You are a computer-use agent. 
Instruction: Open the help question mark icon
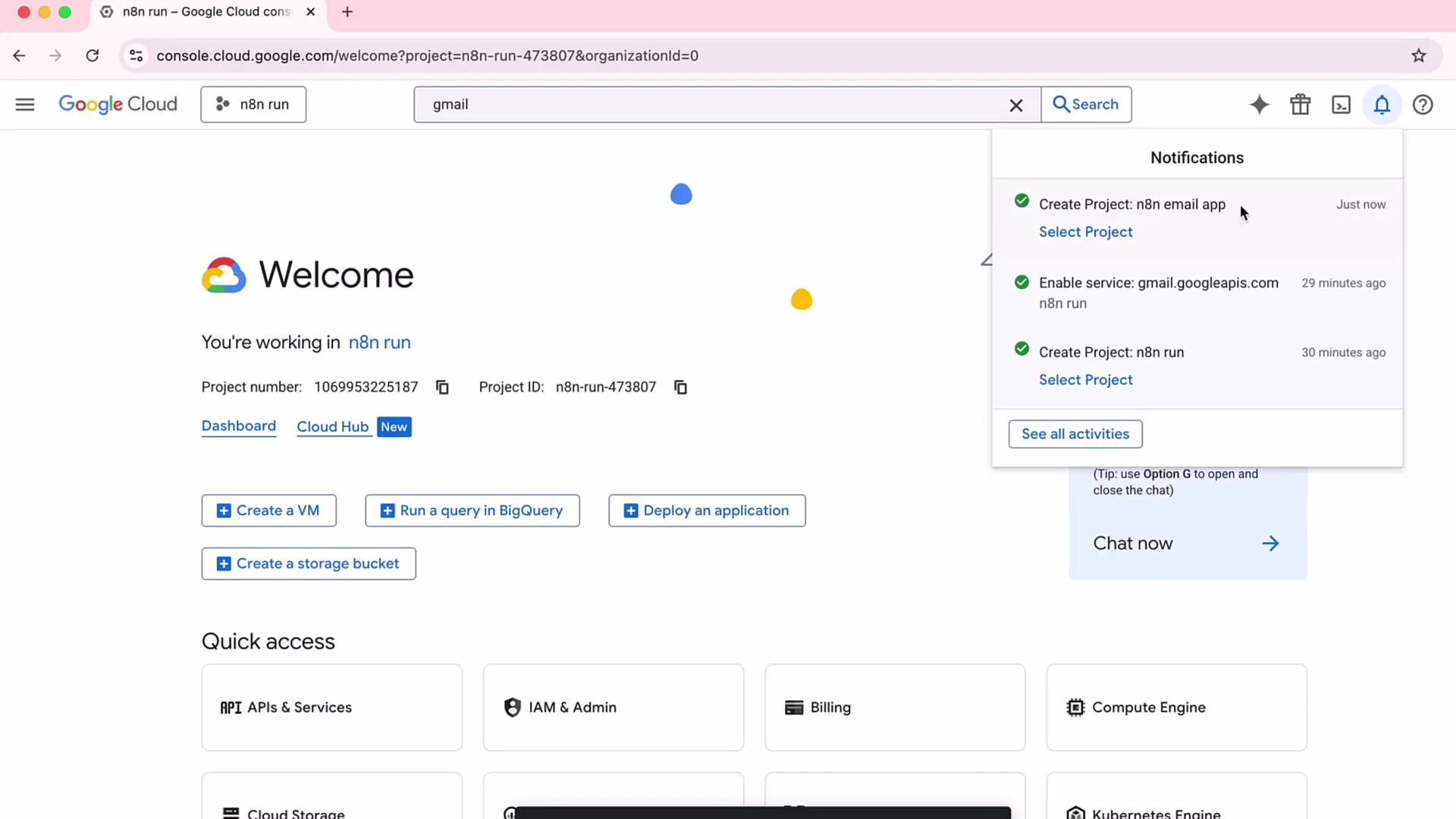point(1423,105)
